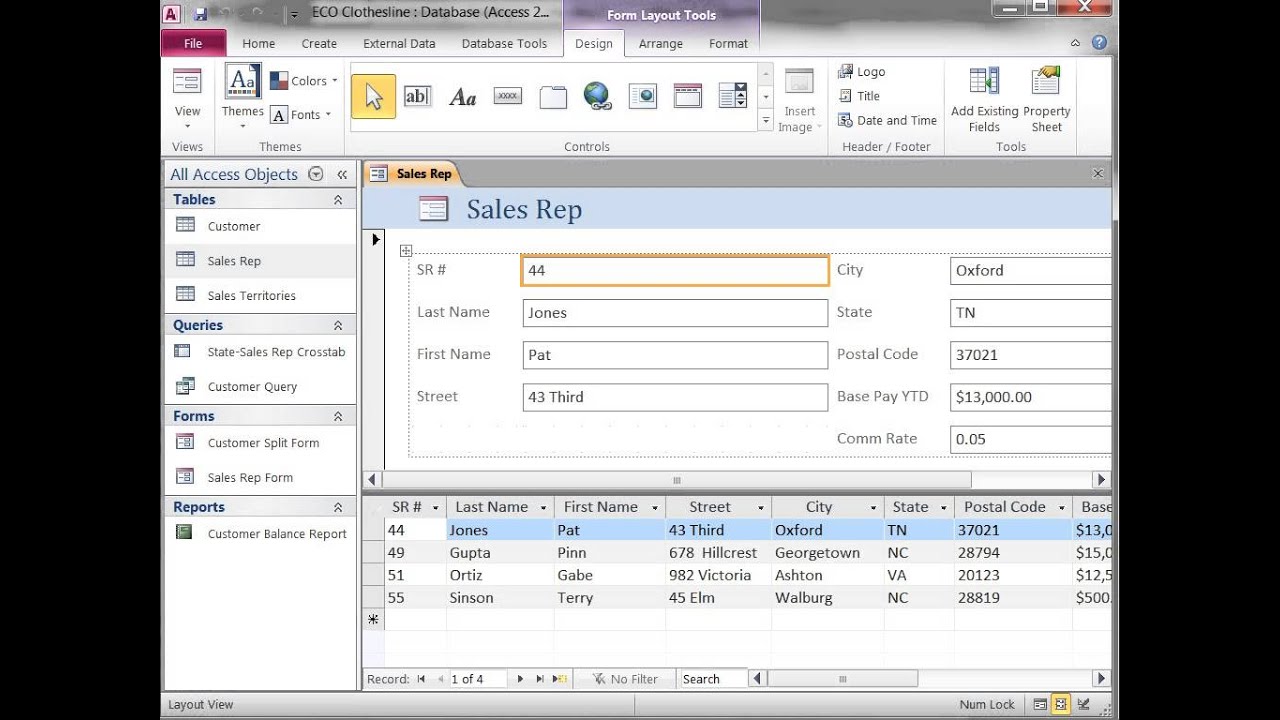Viewport: 1280px width, 720px height.
Task: Open the Fonts theme dropdown
Action: [x=301, y=114]
